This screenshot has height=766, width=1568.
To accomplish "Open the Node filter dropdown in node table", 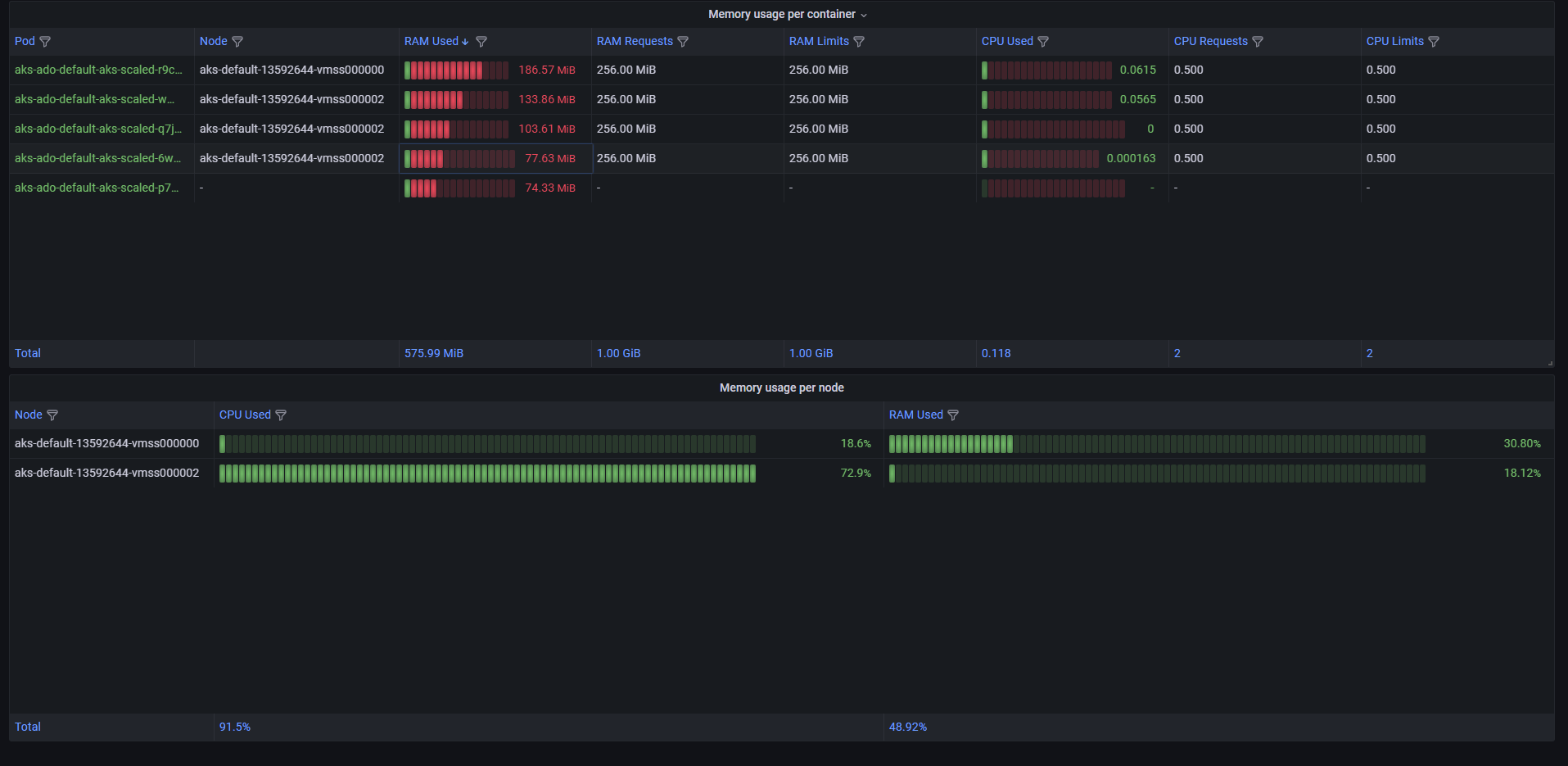I will (52, 415).
